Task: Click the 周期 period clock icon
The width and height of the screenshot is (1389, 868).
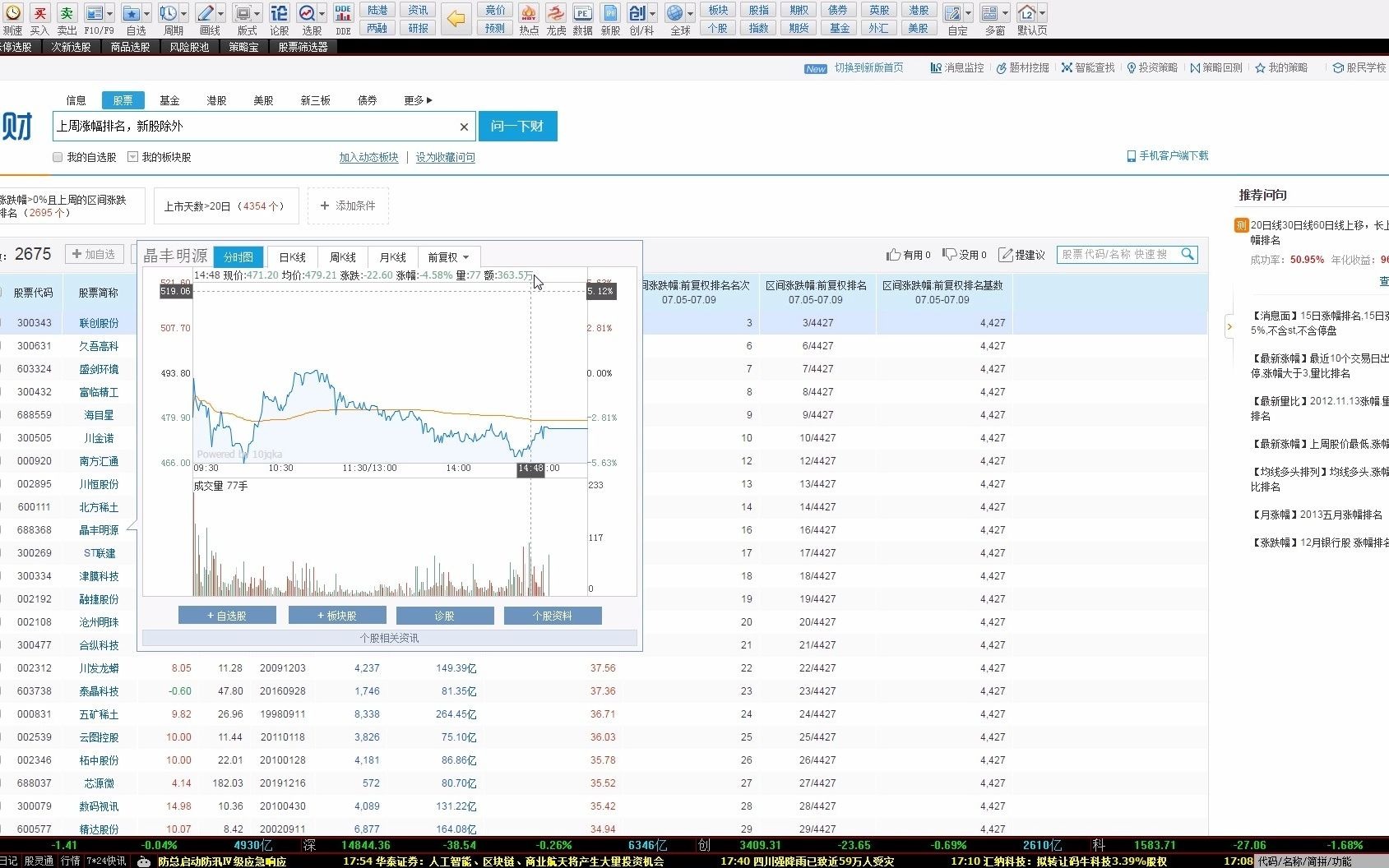Action: (168, 13)
